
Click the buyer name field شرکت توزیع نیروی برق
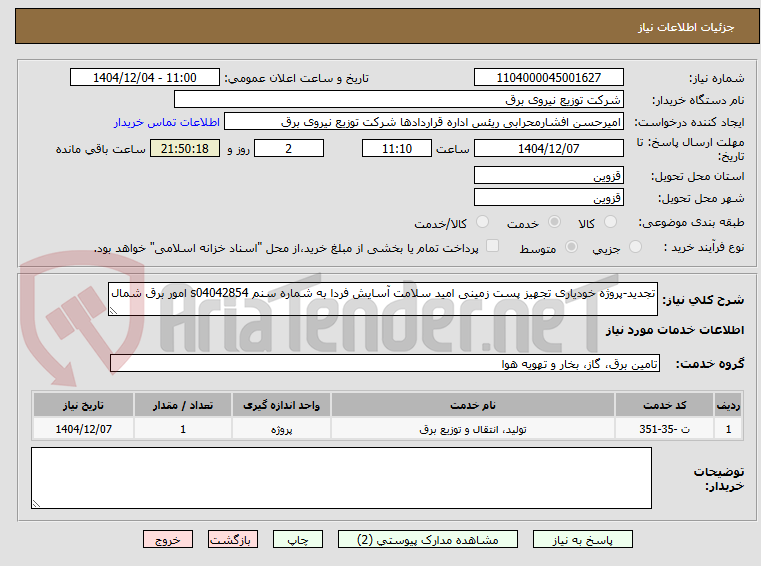(398, 100)
